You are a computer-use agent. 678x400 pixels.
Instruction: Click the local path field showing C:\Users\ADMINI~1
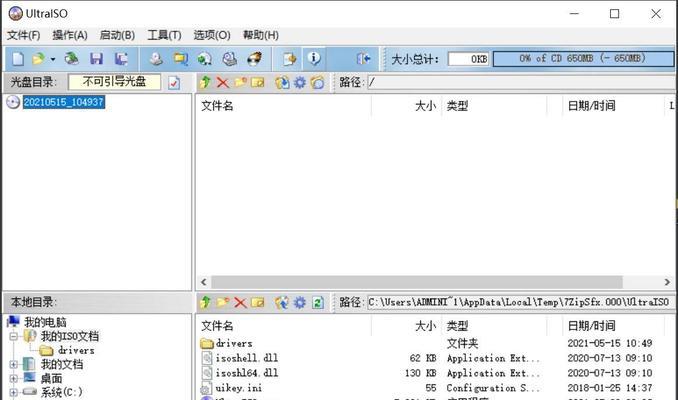tap(521, 302)
